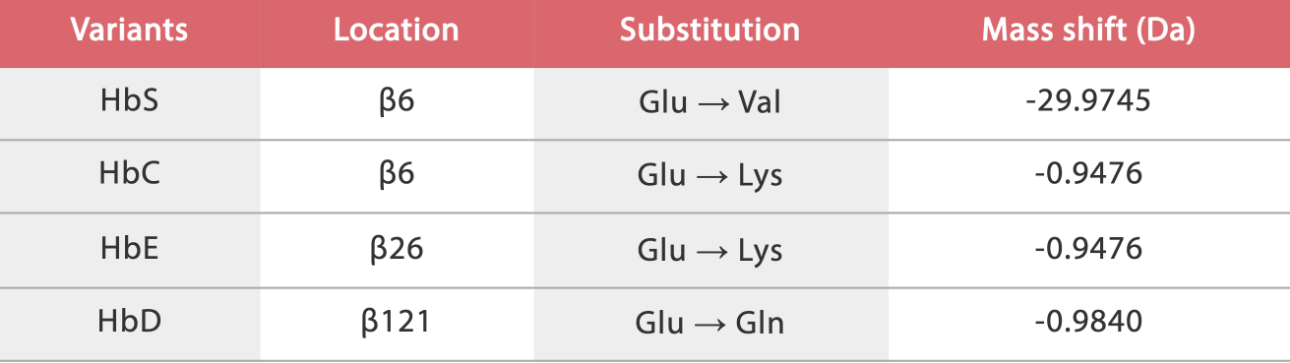Select Glu → Lys in the HbE row
Viewport: 1290px width, 363px height.
point(709,248)
